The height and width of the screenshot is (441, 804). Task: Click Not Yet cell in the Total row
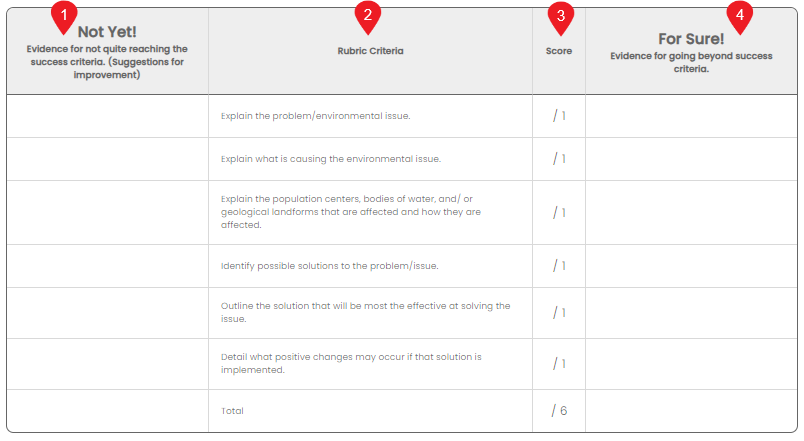coord(108,411)
